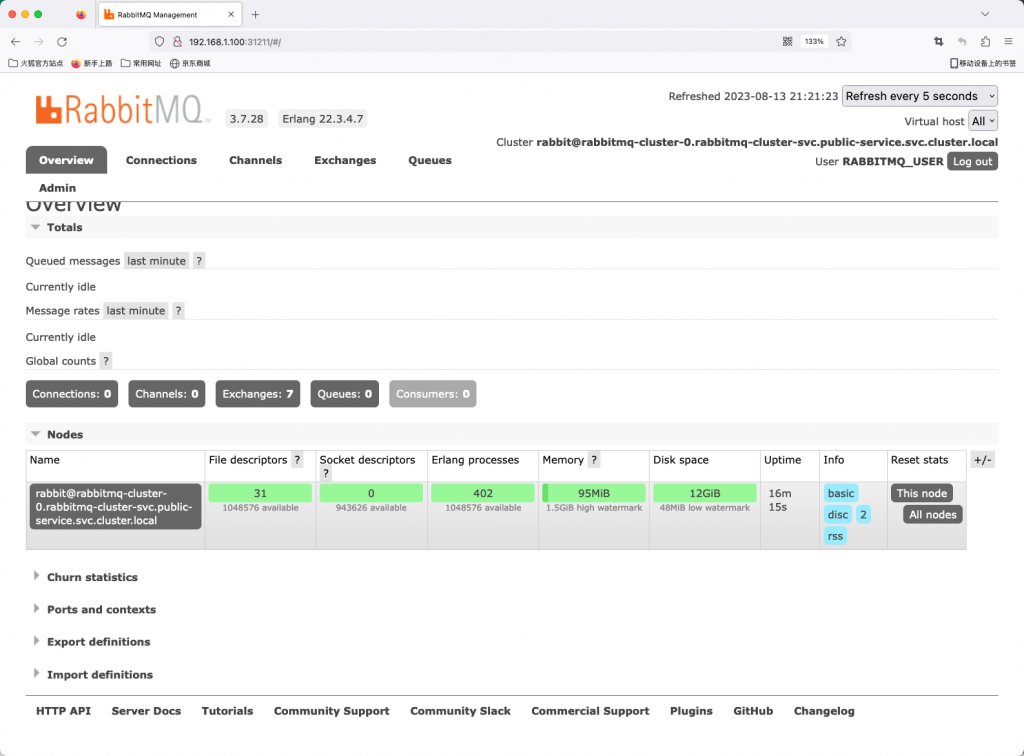Reset stats for All nodes
The image size is (1024, 756).
coord(933,514)
